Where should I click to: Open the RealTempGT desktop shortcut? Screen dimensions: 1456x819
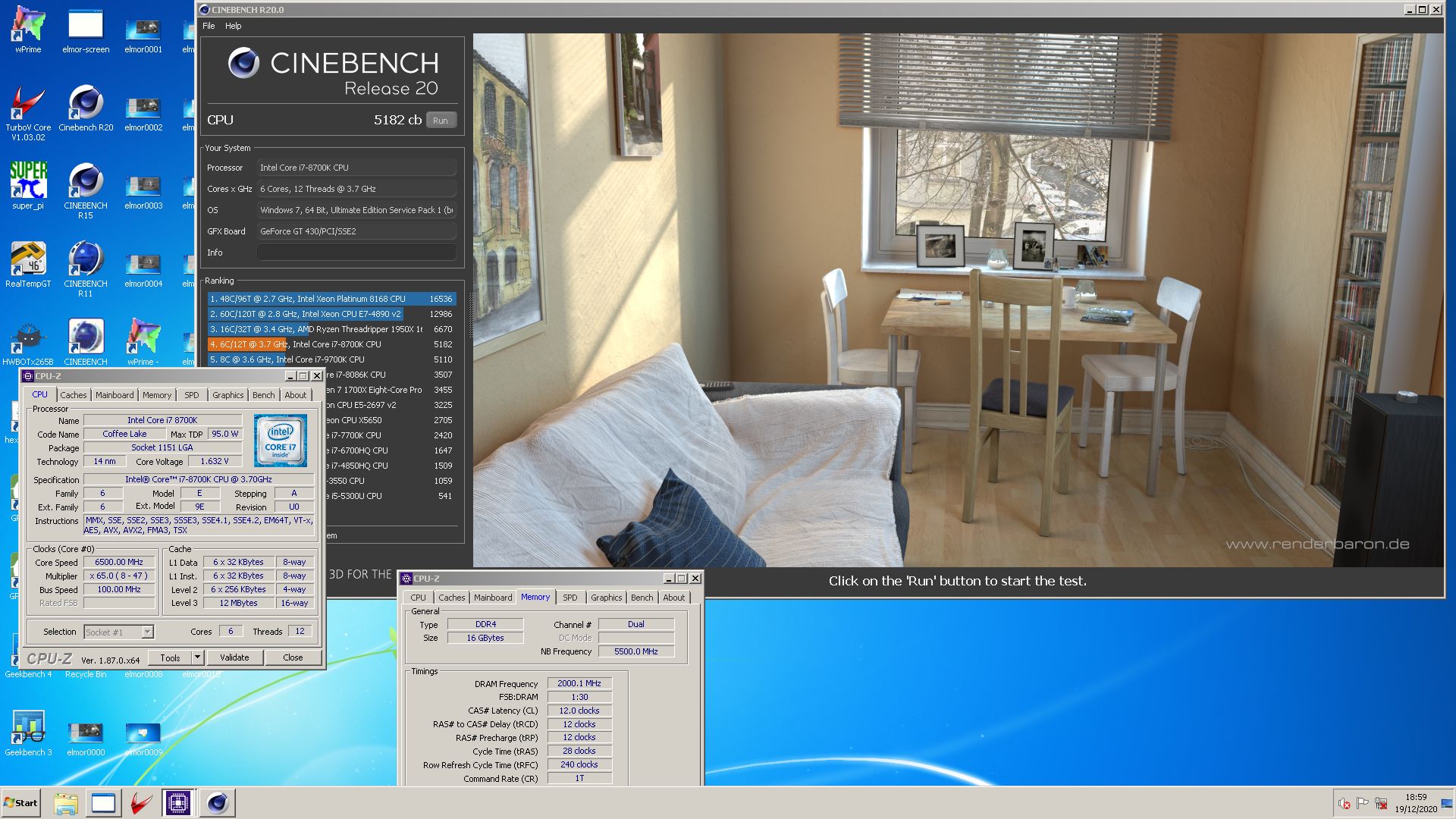pos(28,265)
